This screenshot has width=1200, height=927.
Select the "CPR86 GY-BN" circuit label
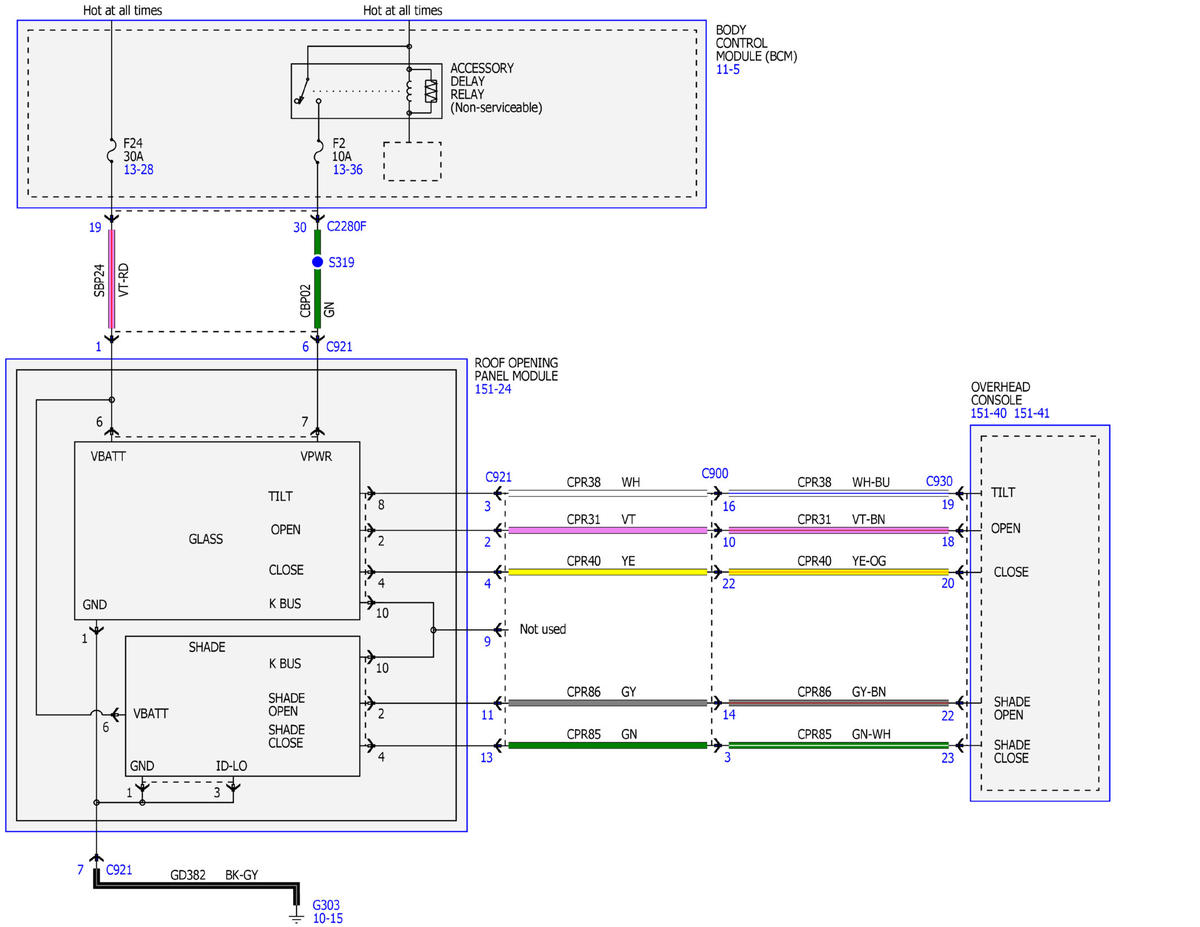[x=843, y=692]
